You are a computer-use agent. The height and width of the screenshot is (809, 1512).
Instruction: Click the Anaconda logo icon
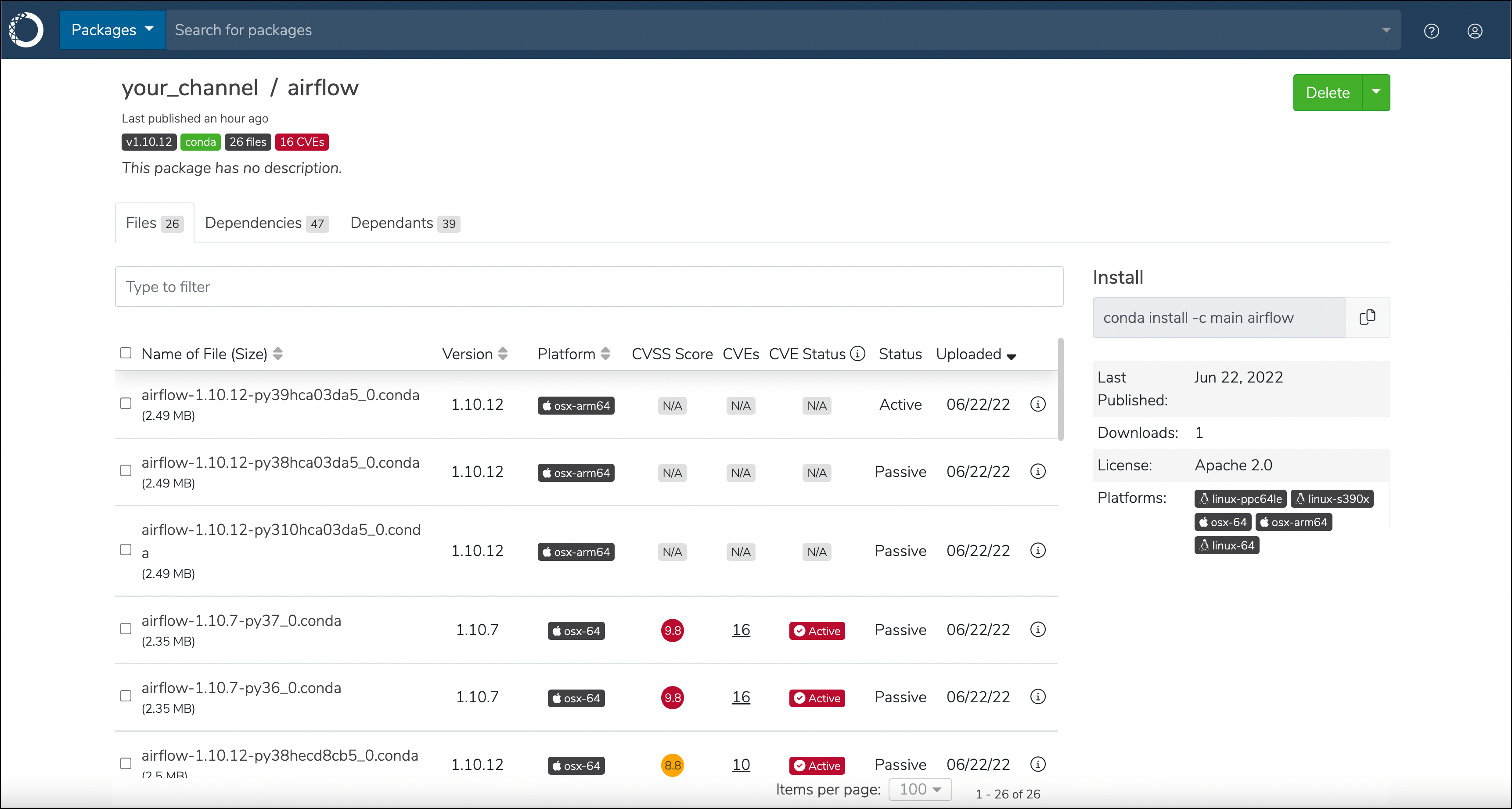pos(26,30)
